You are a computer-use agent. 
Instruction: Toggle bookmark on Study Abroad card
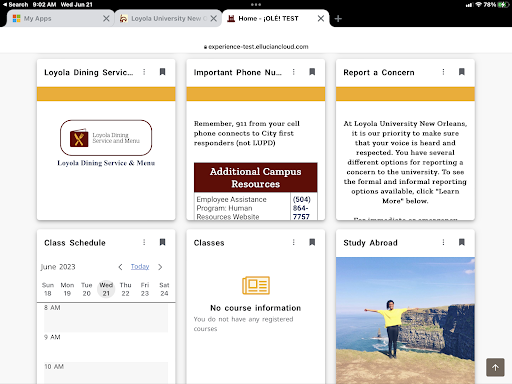[x=462, y=242]
